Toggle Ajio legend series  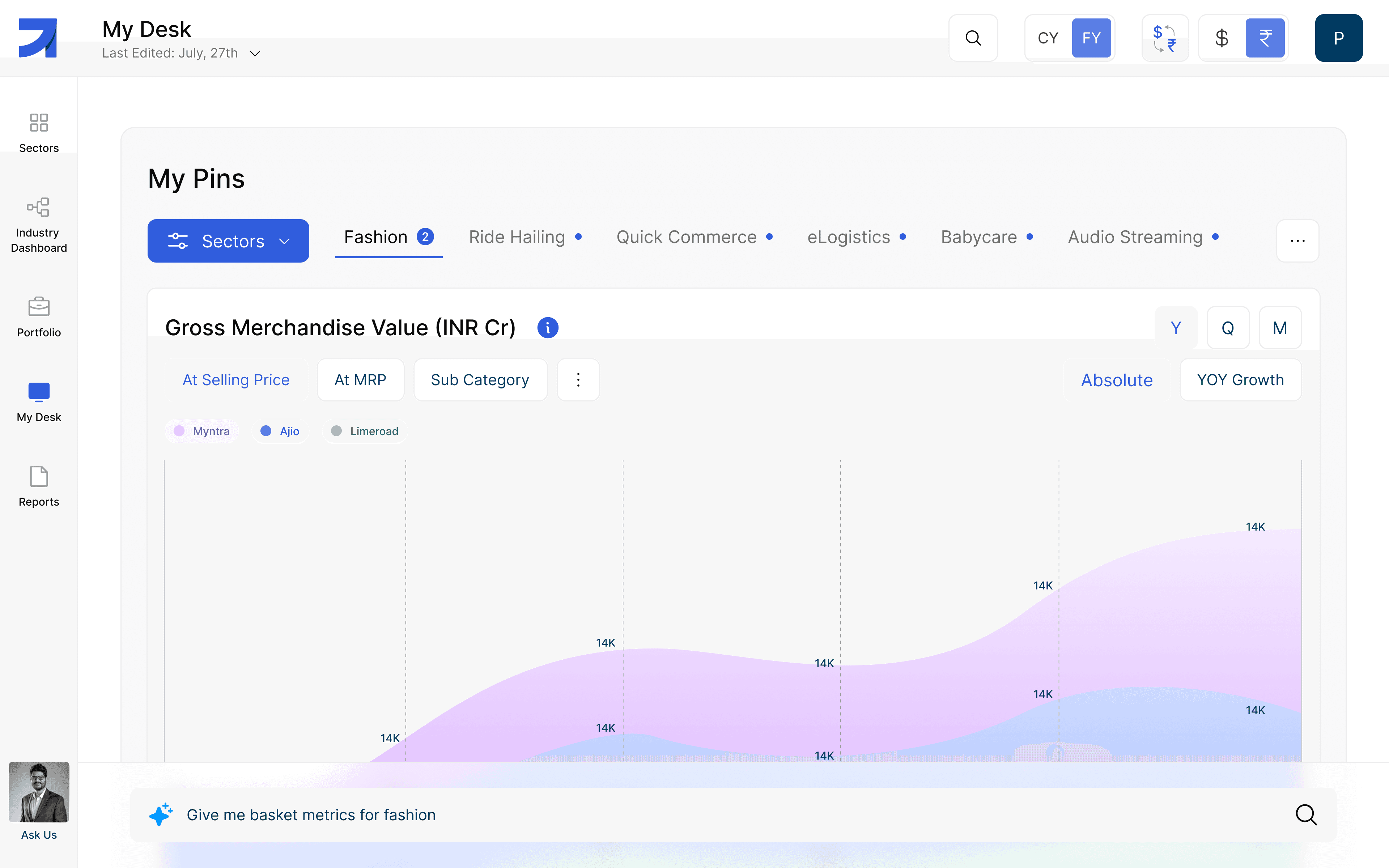click(x=280, y=431)
